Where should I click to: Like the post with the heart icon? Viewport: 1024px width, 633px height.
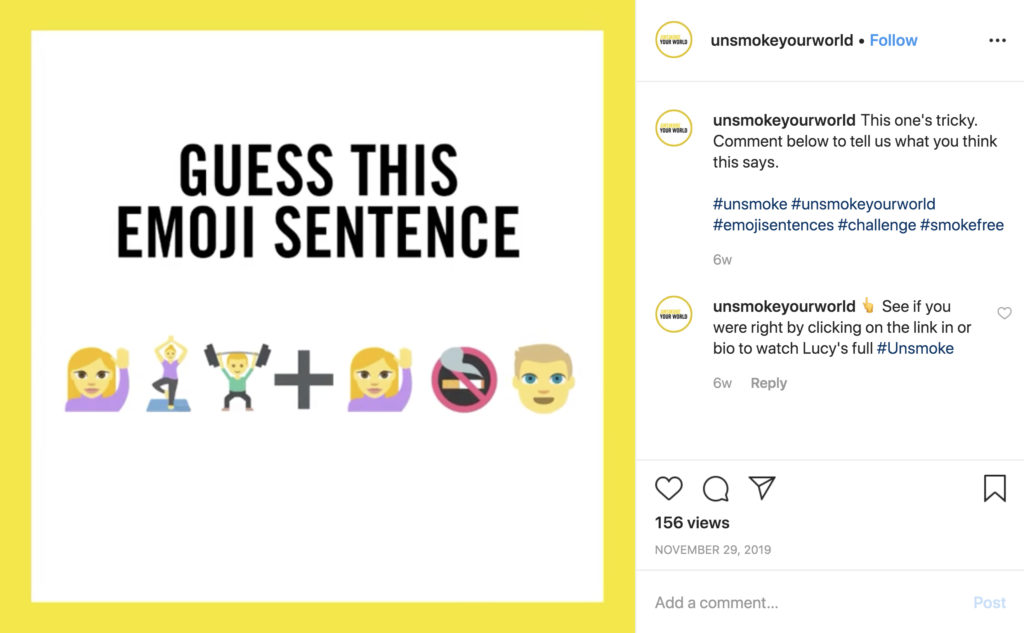point(669,489)
